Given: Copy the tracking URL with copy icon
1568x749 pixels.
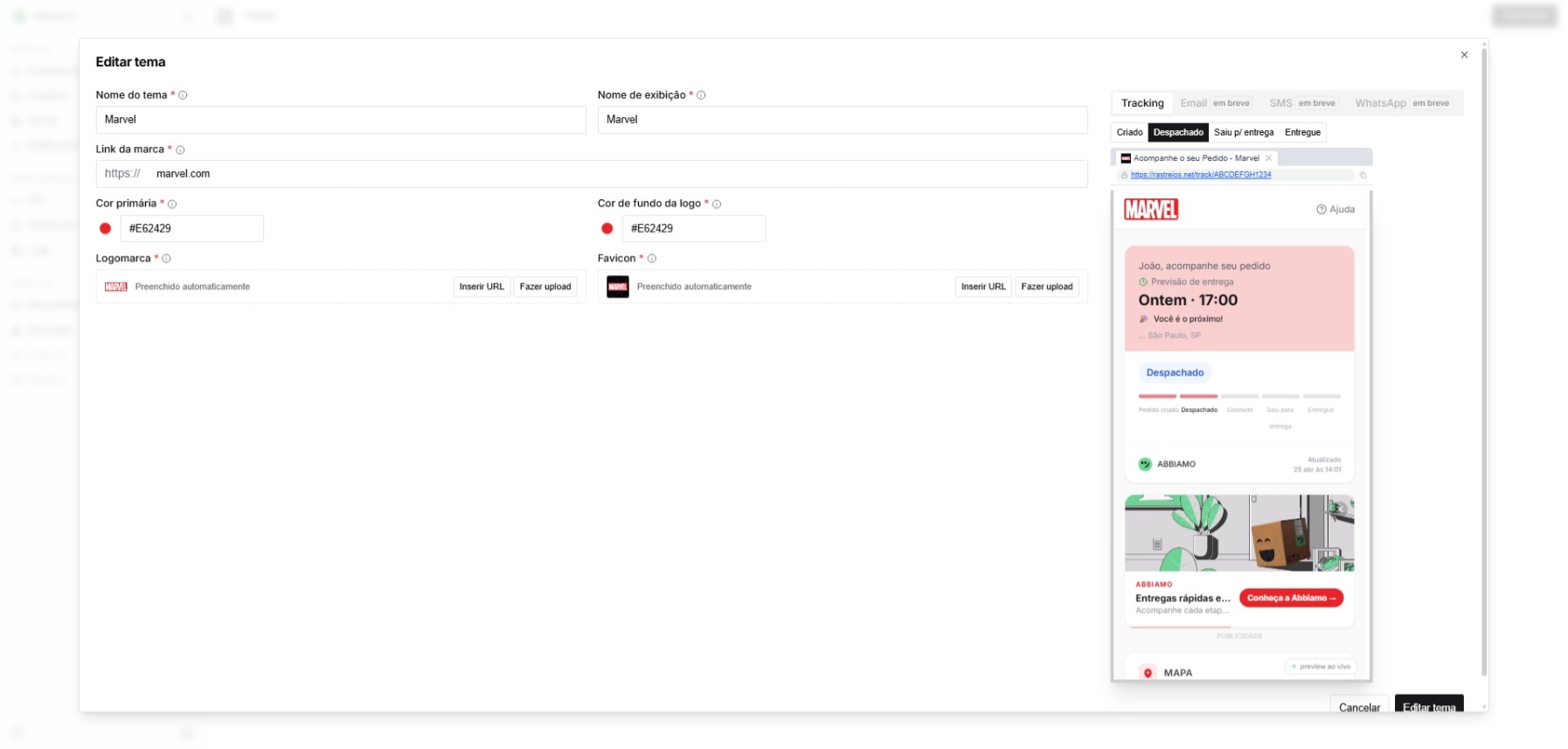Looking at the screenshot, I should point(1363,175).
